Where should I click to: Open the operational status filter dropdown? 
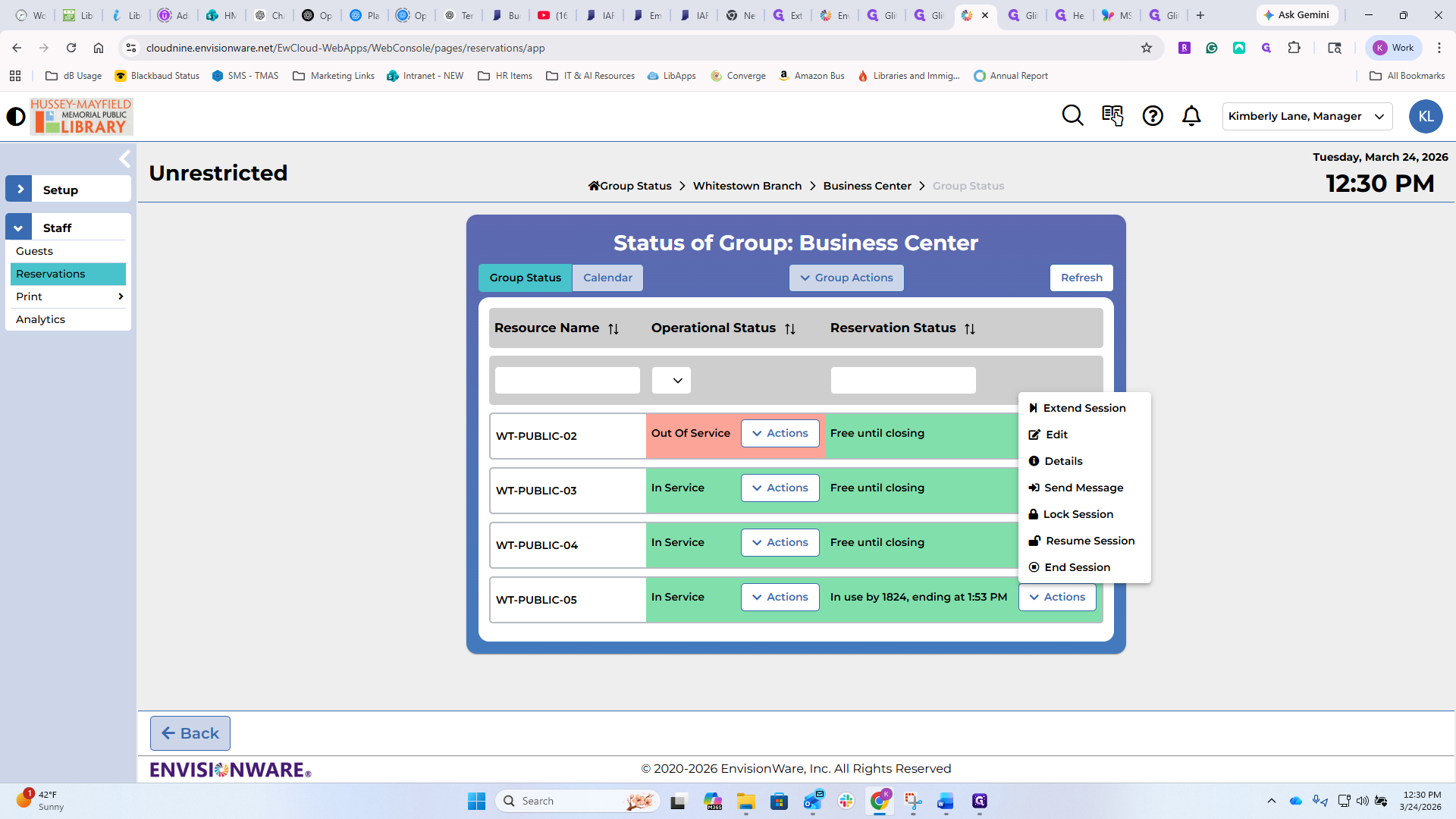(x=671, y=381)
